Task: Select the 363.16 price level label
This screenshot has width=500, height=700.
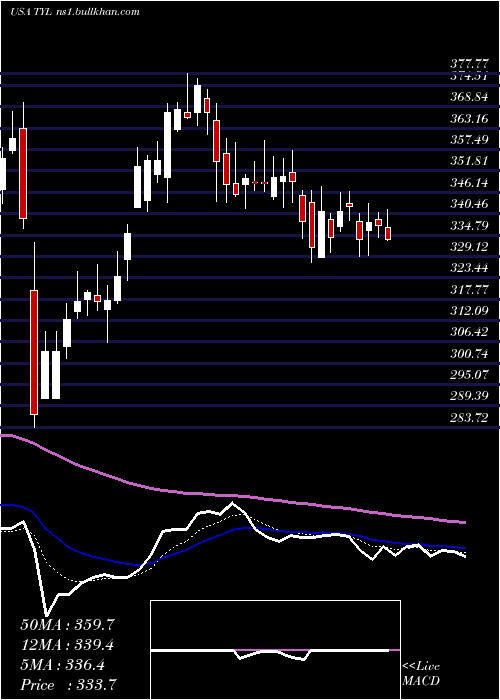Action: pyautogui.click(x=468, y=118)
